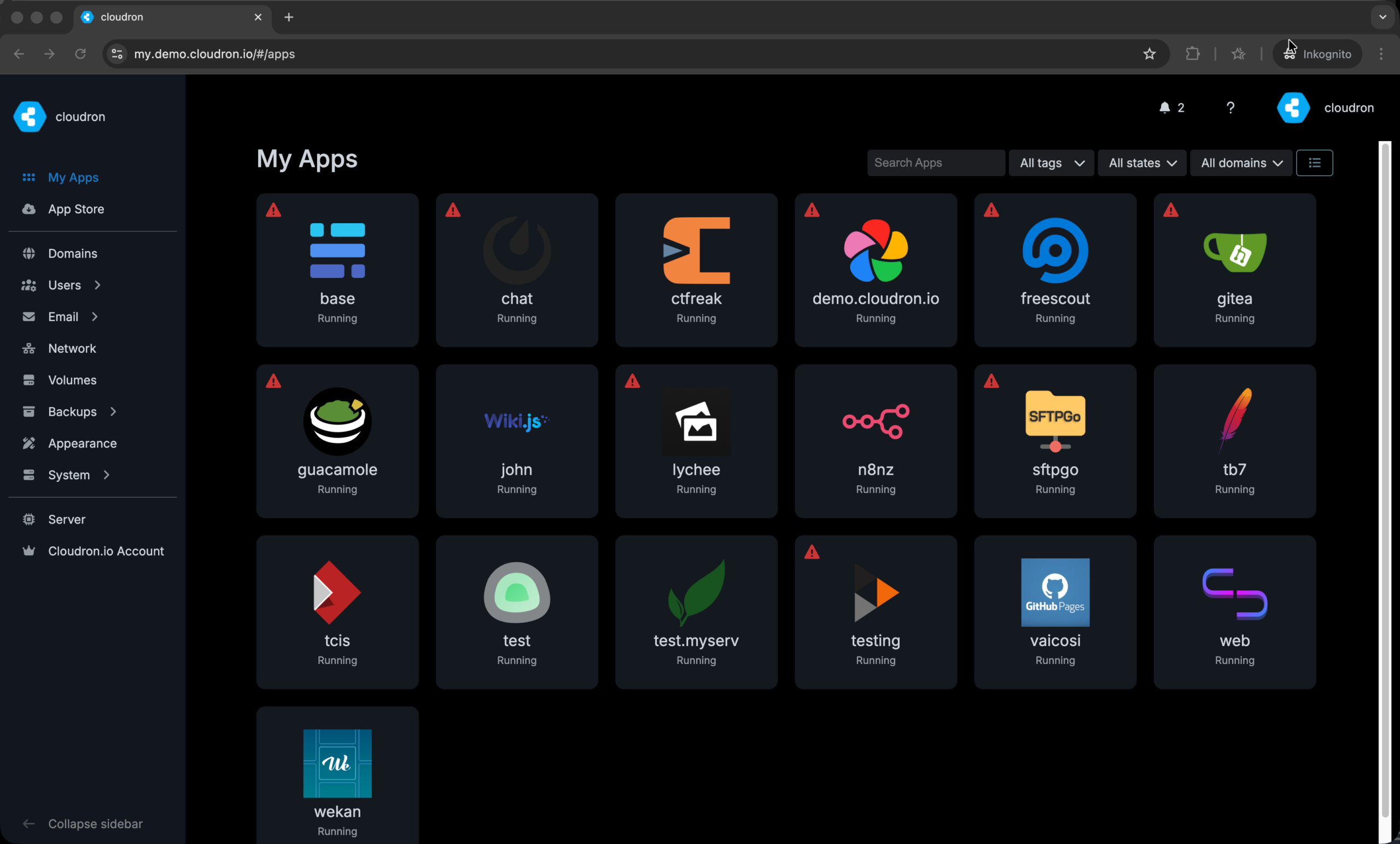The width and height of the screenshot is (1400, 844).
Task: Open Chrome three-dot menu
Action: pos(1381,54)
